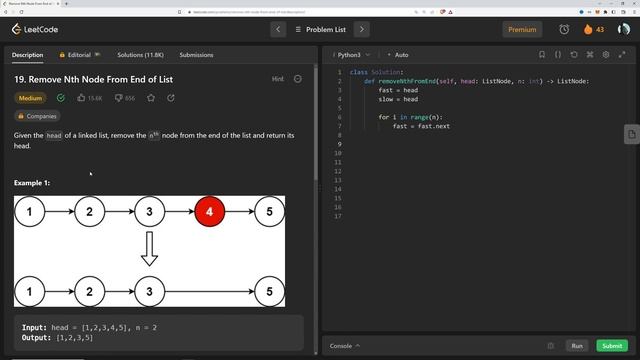This screenshot has width=640, height=360.
Task: Click the Hint link
Action: point(278,79)
